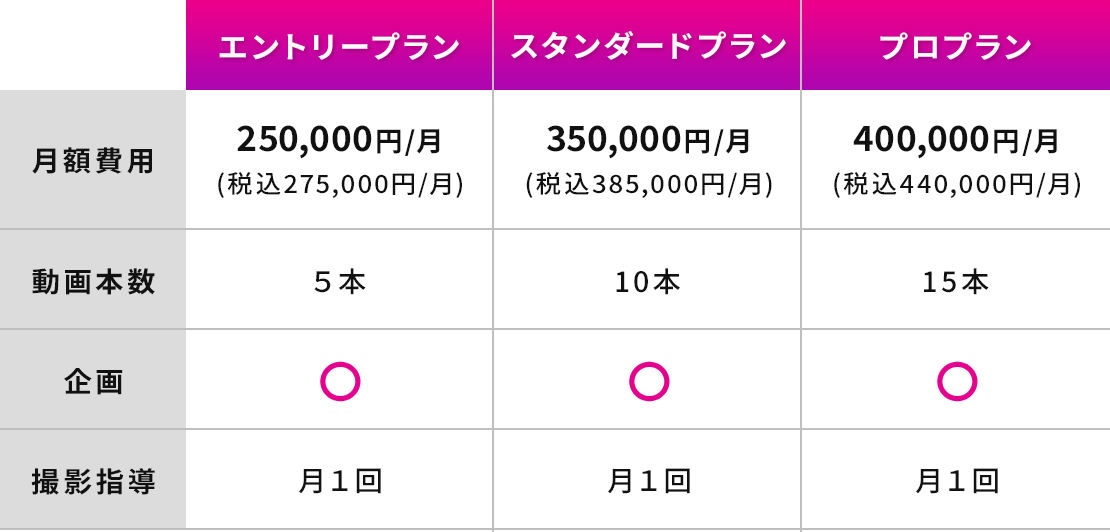Click the 350,000円/月 price

648,140
